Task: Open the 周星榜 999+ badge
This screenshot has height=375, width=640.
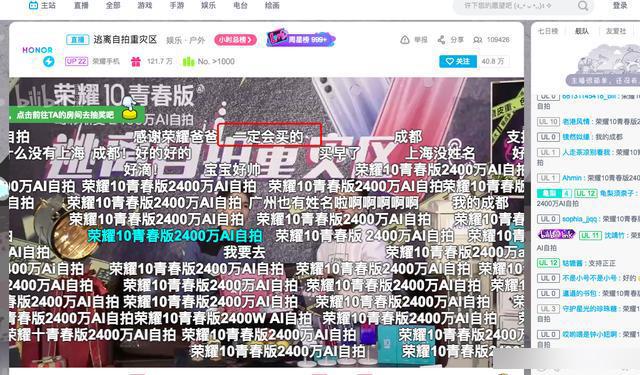Action: coord(301,39)
